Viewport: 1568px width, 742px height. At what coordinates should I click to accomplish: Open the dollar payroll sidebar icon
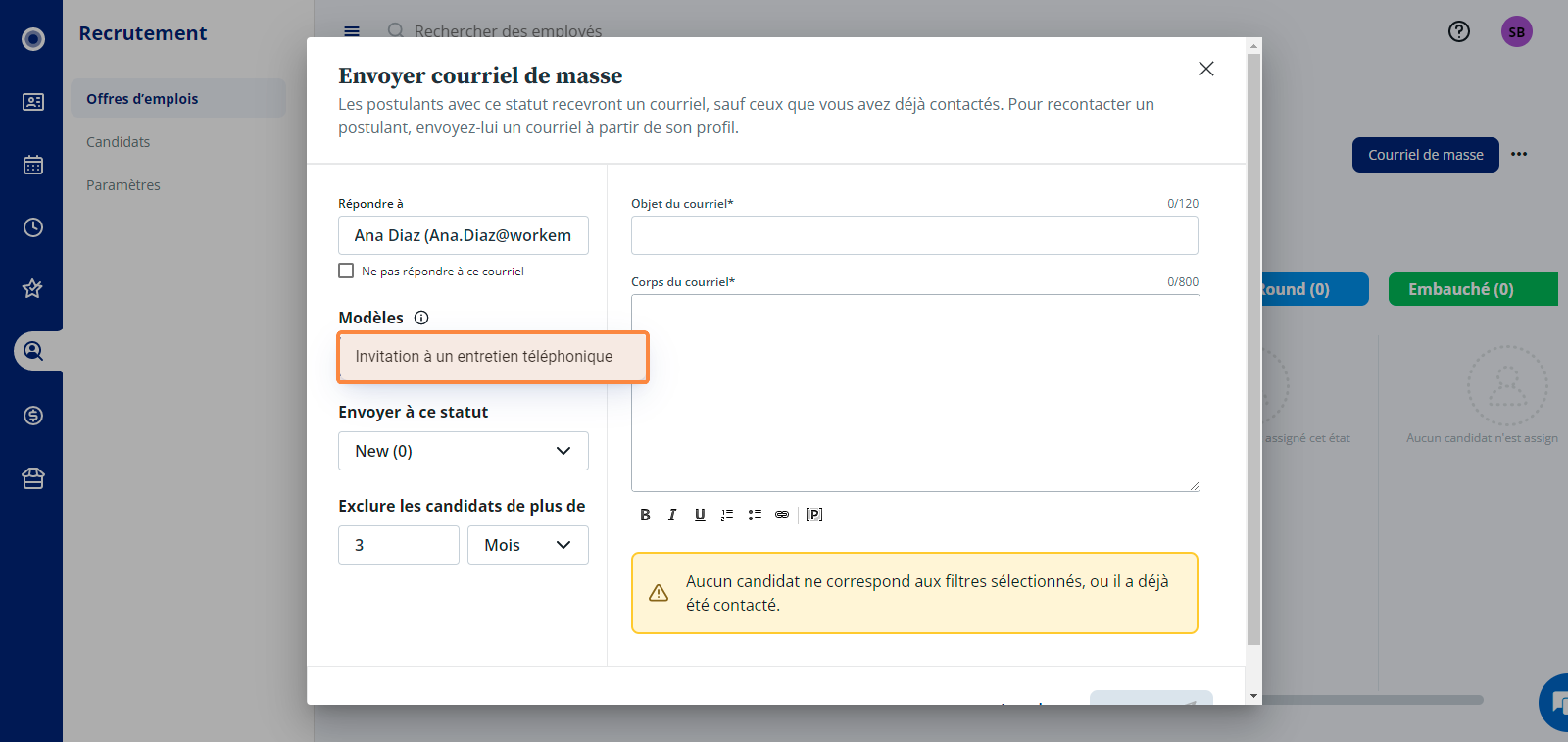point(33,416)
